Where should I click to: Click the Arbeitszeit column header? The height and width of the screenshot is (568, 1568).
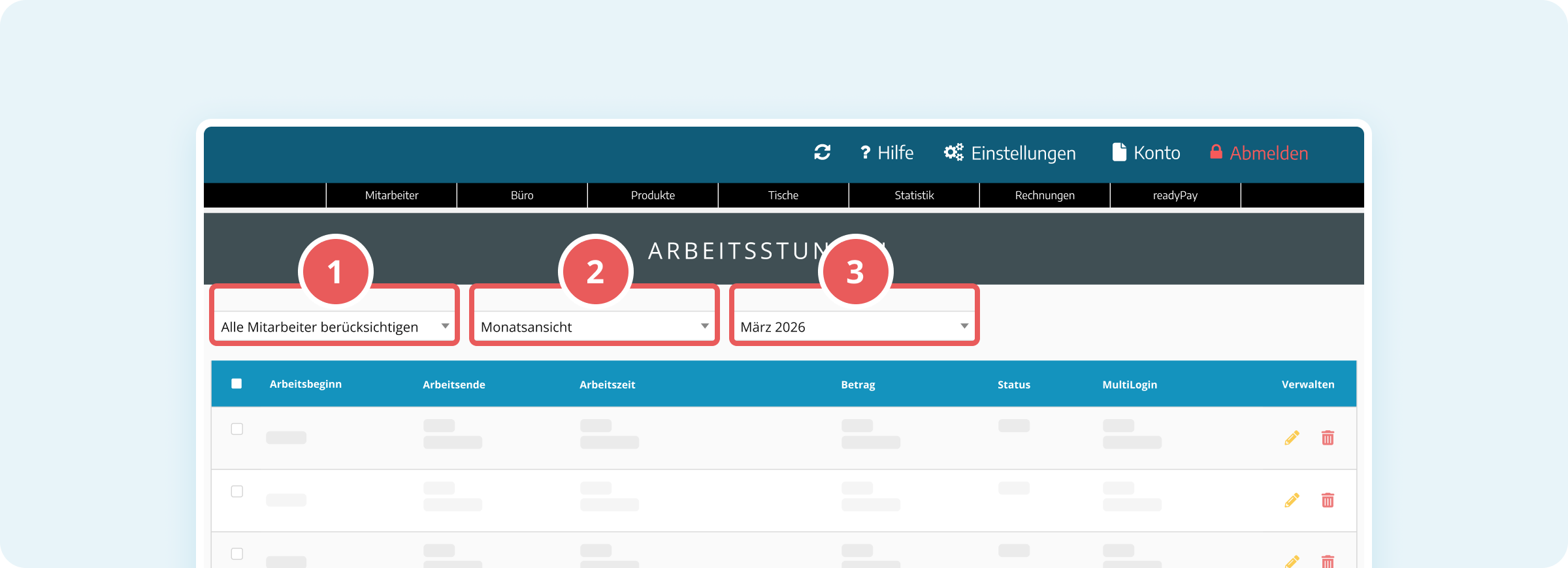[607, 385]
